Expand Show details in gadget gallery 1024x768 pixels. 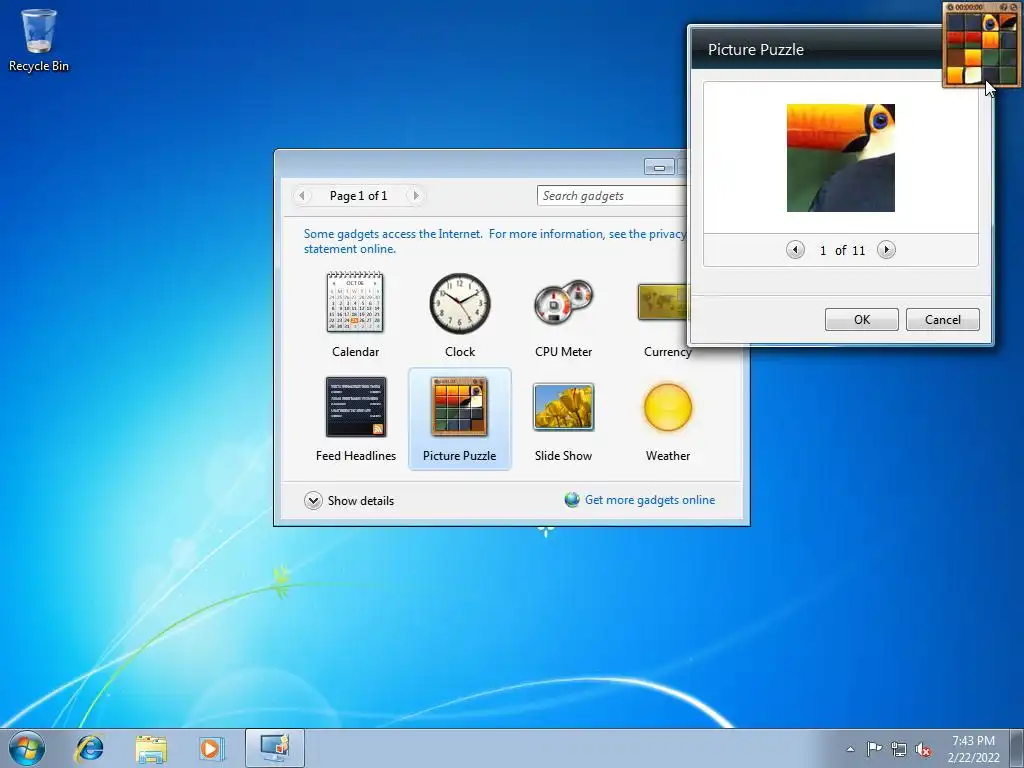(x=349, y=500)
